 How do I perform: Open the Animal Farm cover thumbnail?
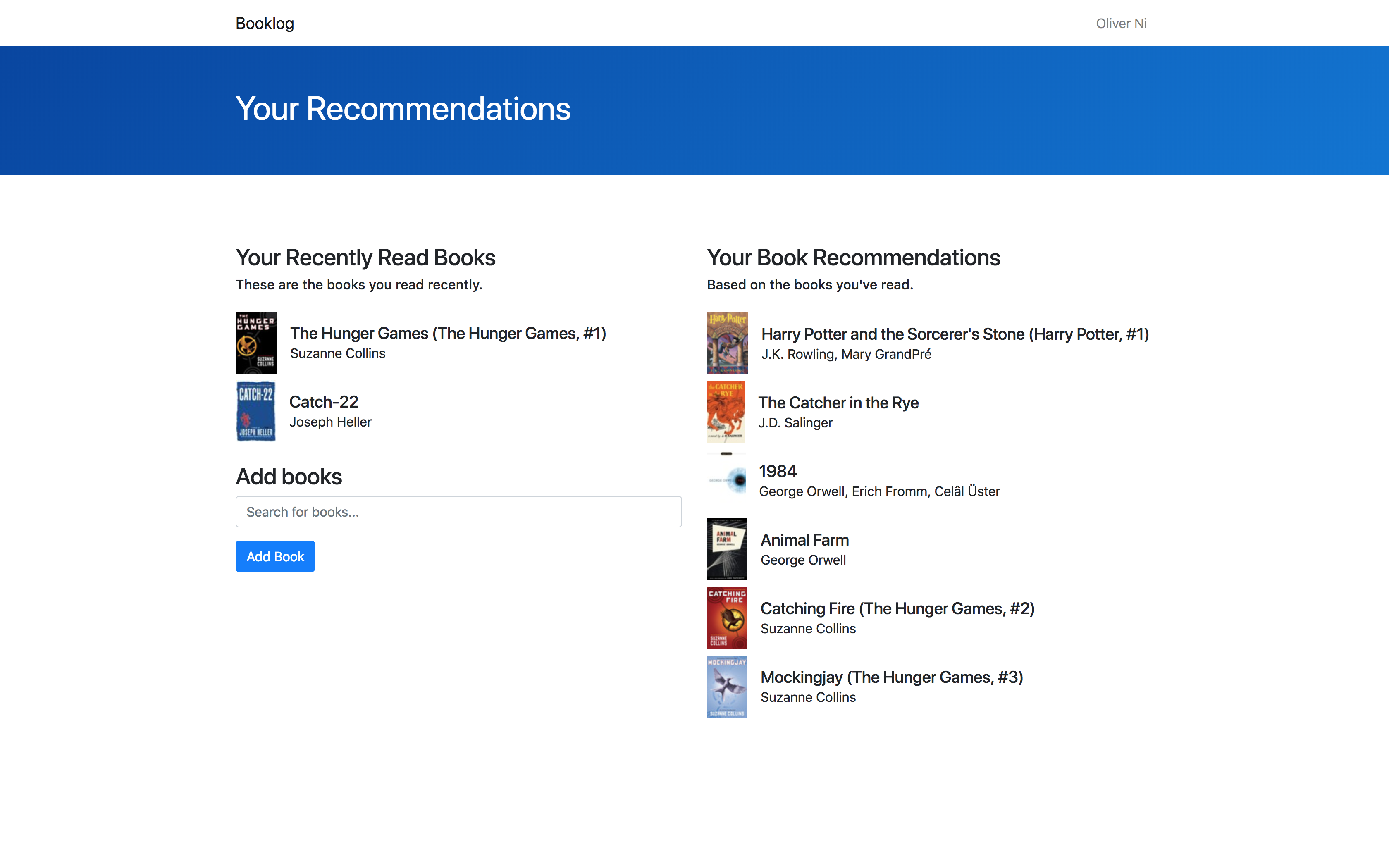(727, 549)
